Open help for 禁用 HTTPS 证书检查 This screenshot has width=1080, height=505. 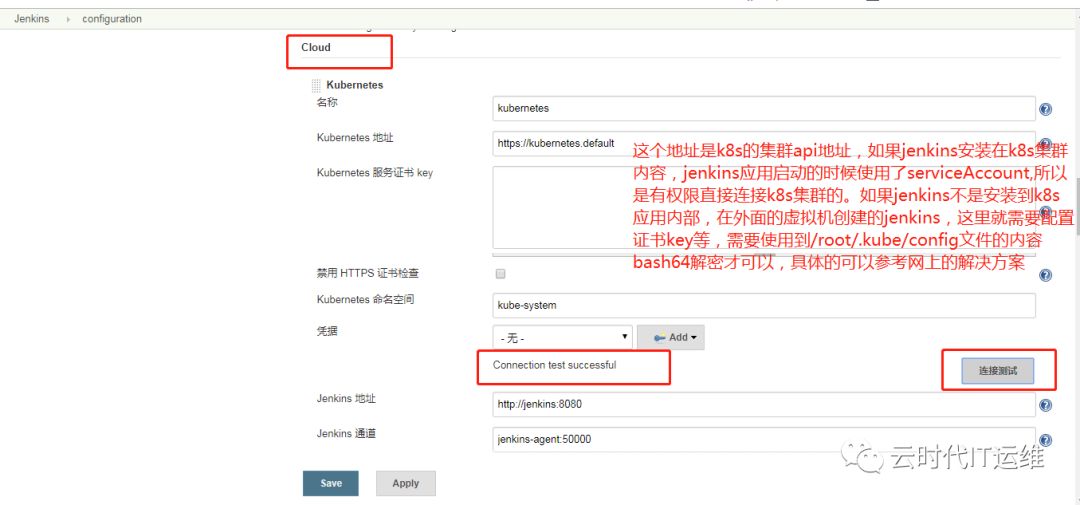pos(1045,275)
